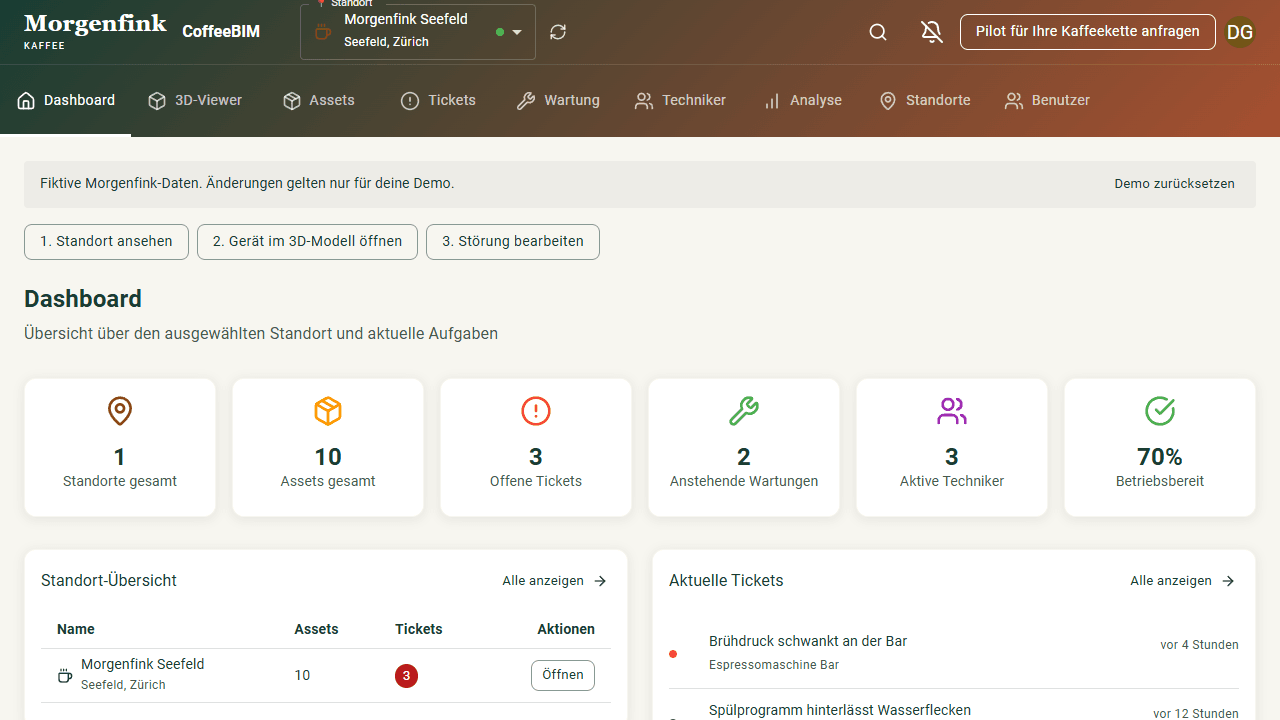
Task: Go to the Benutzer tab
Action: pos(1047,100)
